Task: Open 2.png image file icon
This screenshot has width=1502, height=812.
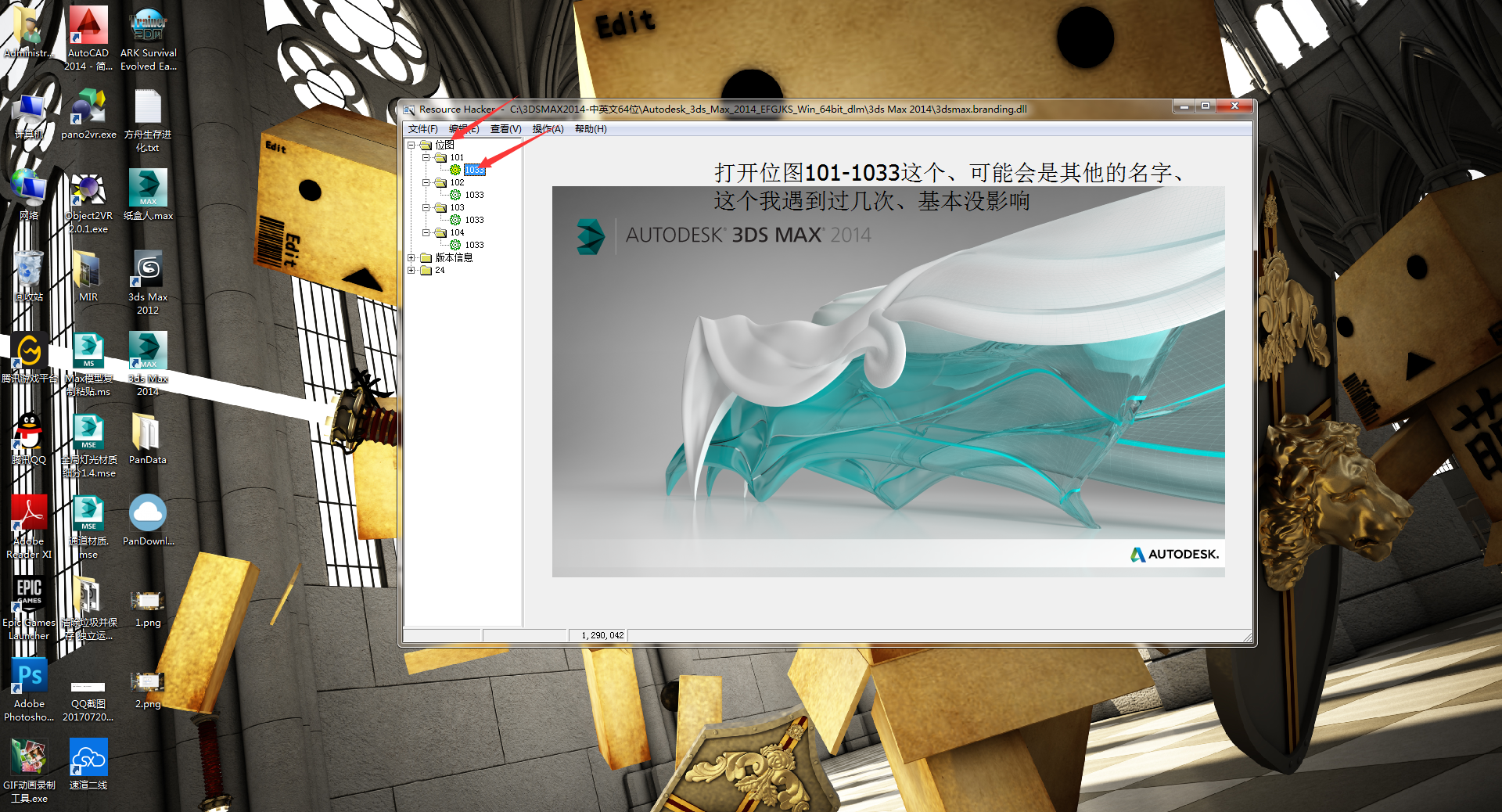Action: pyautogui.click(x=148, y=689)
